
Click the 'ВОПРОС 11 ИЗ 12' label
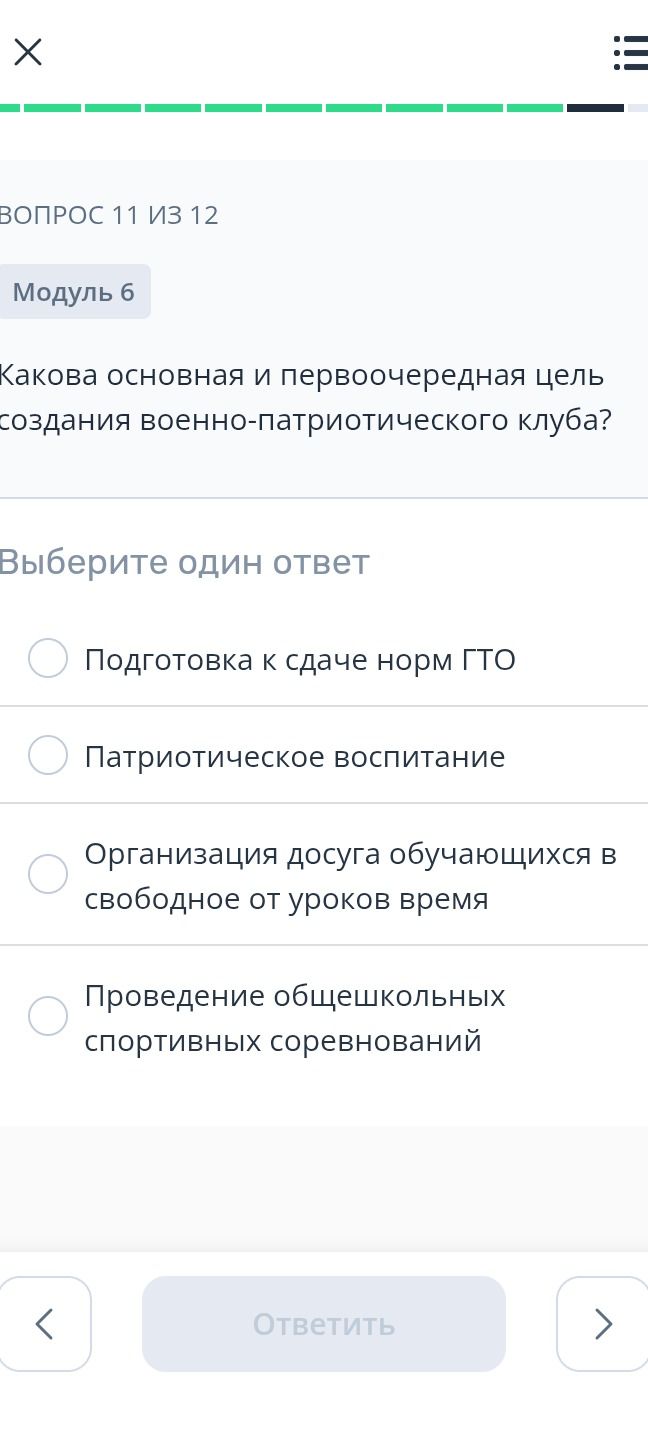(x=109, y=215)
